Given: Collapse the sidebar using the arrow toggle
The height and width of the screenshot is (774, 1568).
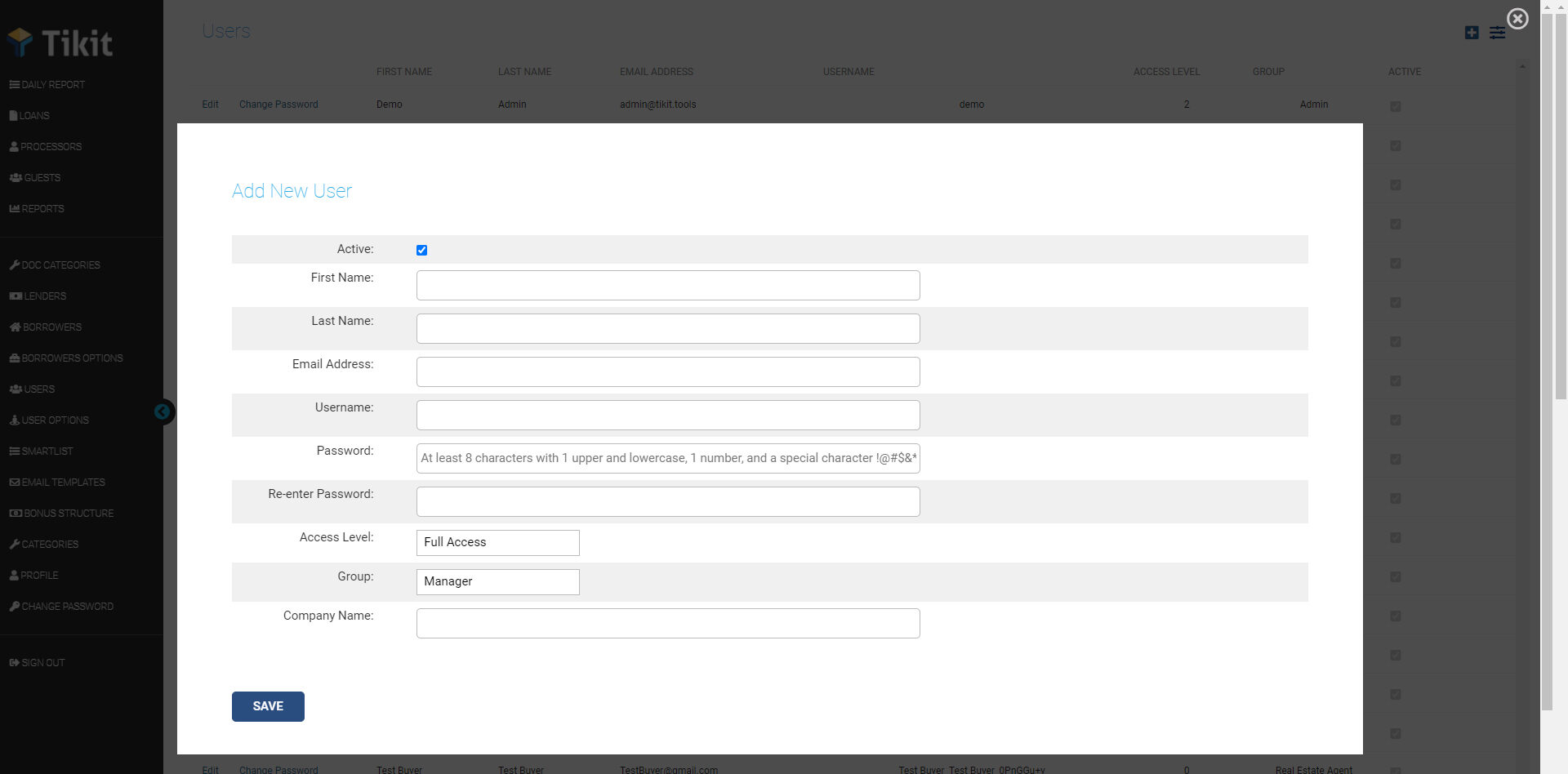Looking at the screenshot, I should click(163, 412).
